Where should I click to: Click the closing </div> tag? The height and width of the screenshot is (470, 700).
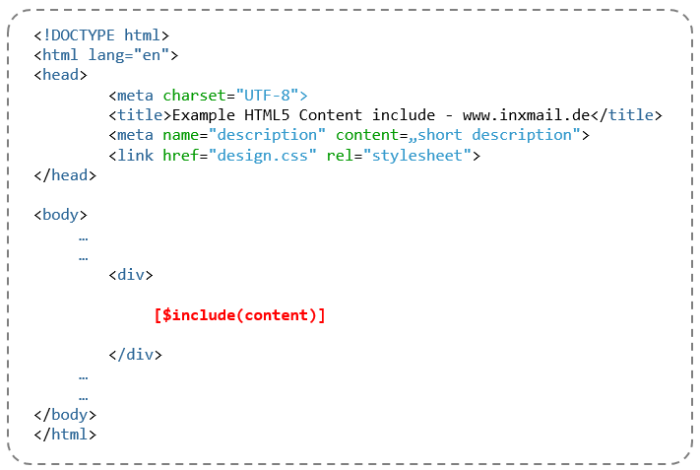pos(135,354)
